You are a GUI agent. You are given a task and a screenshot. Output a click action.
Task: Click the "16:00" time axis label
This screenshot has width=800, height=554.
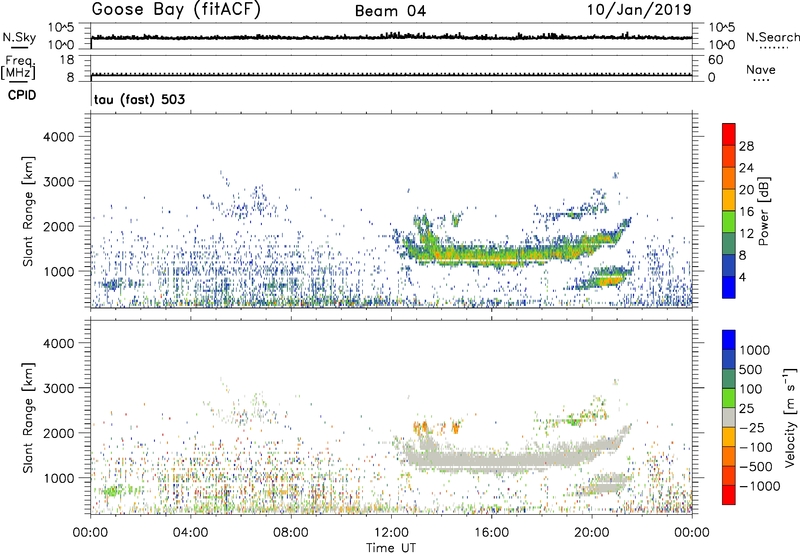click(x=491, y=532)
